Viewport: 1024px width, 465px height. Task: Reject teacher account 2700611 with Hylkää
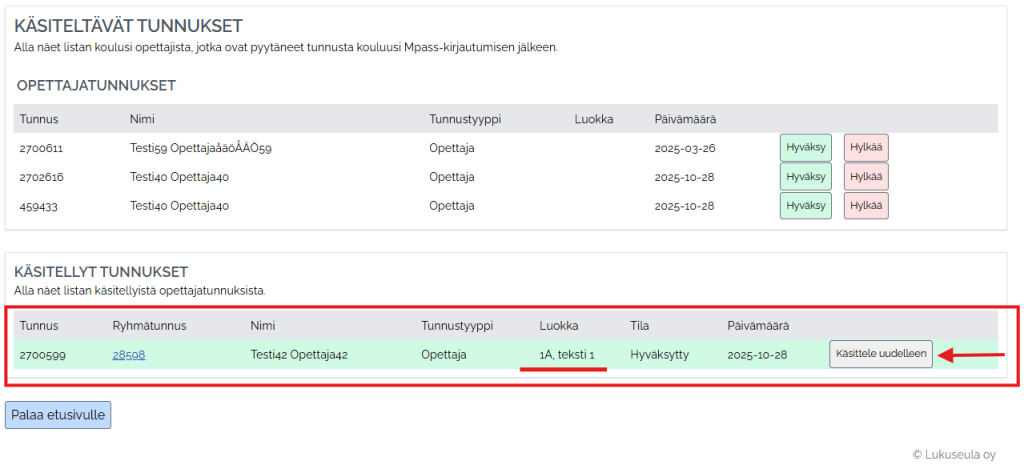click(865, 148)
